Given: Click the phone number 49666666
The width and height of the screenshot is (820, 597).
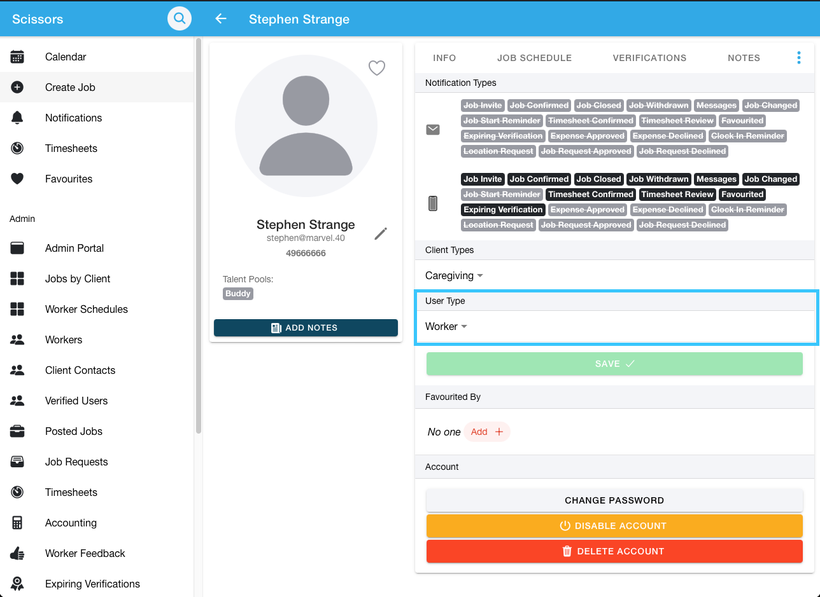Looking at the screenshot, I should click(305, 253).
